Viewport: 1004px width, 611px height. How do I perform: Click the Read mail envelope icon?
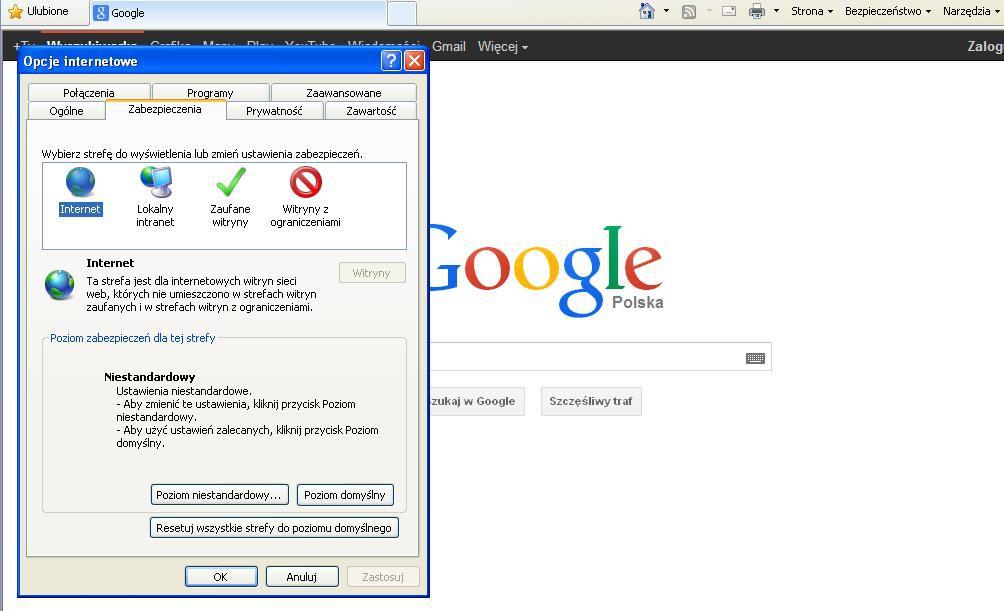pos(729,11)
